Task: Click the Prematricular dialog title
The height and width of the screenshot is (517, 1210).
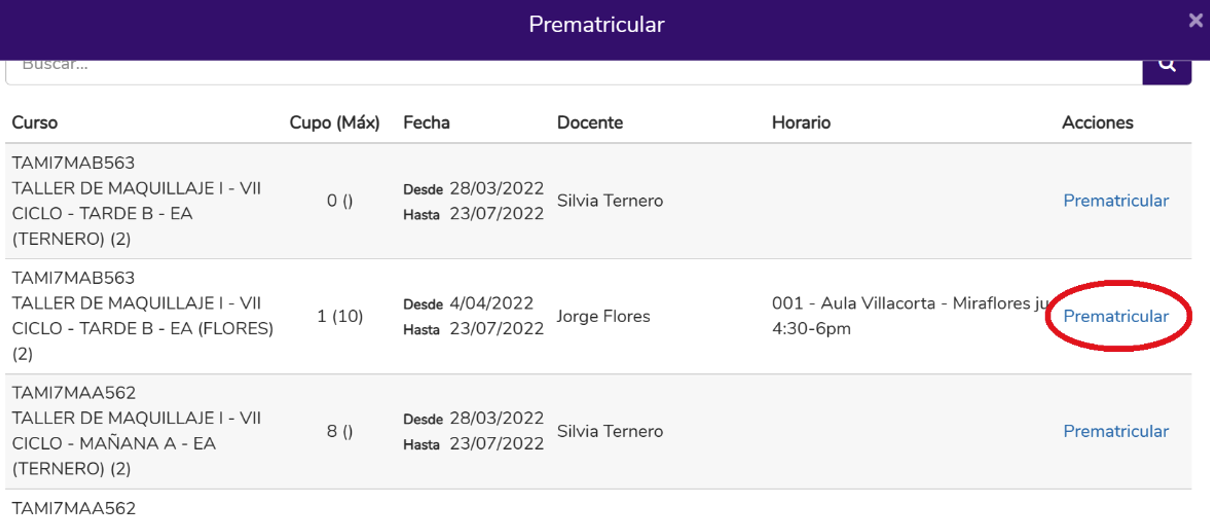Action: pos(597,24)
